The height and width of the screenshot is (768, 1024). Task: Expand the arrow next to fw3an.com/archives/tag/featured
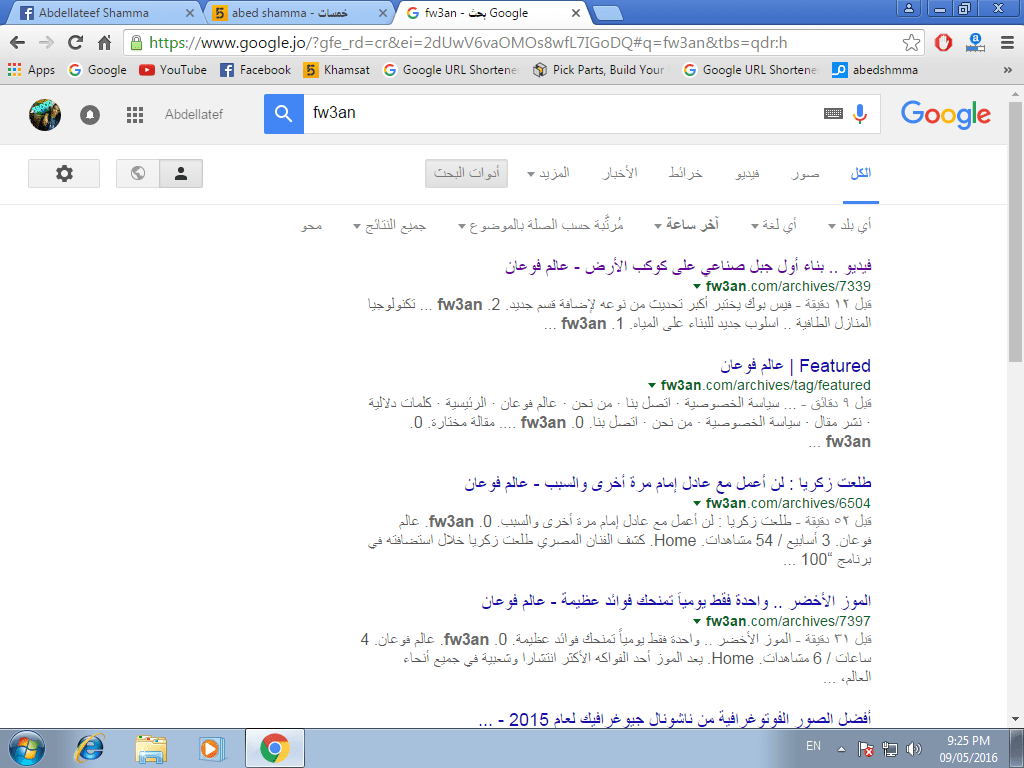pos(652,386)
